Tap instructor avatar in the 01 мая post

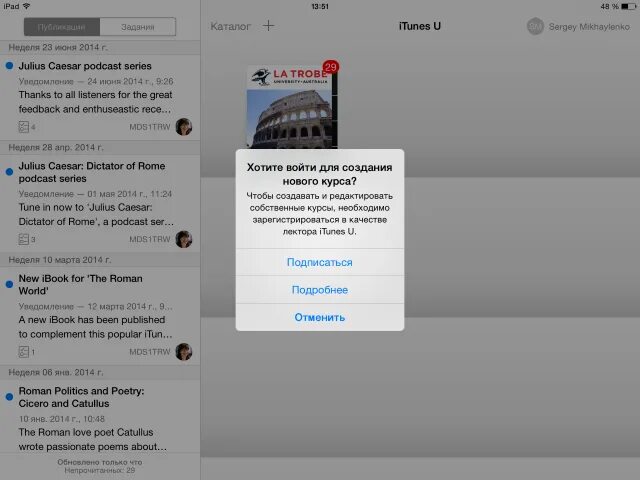coord(184,239)
